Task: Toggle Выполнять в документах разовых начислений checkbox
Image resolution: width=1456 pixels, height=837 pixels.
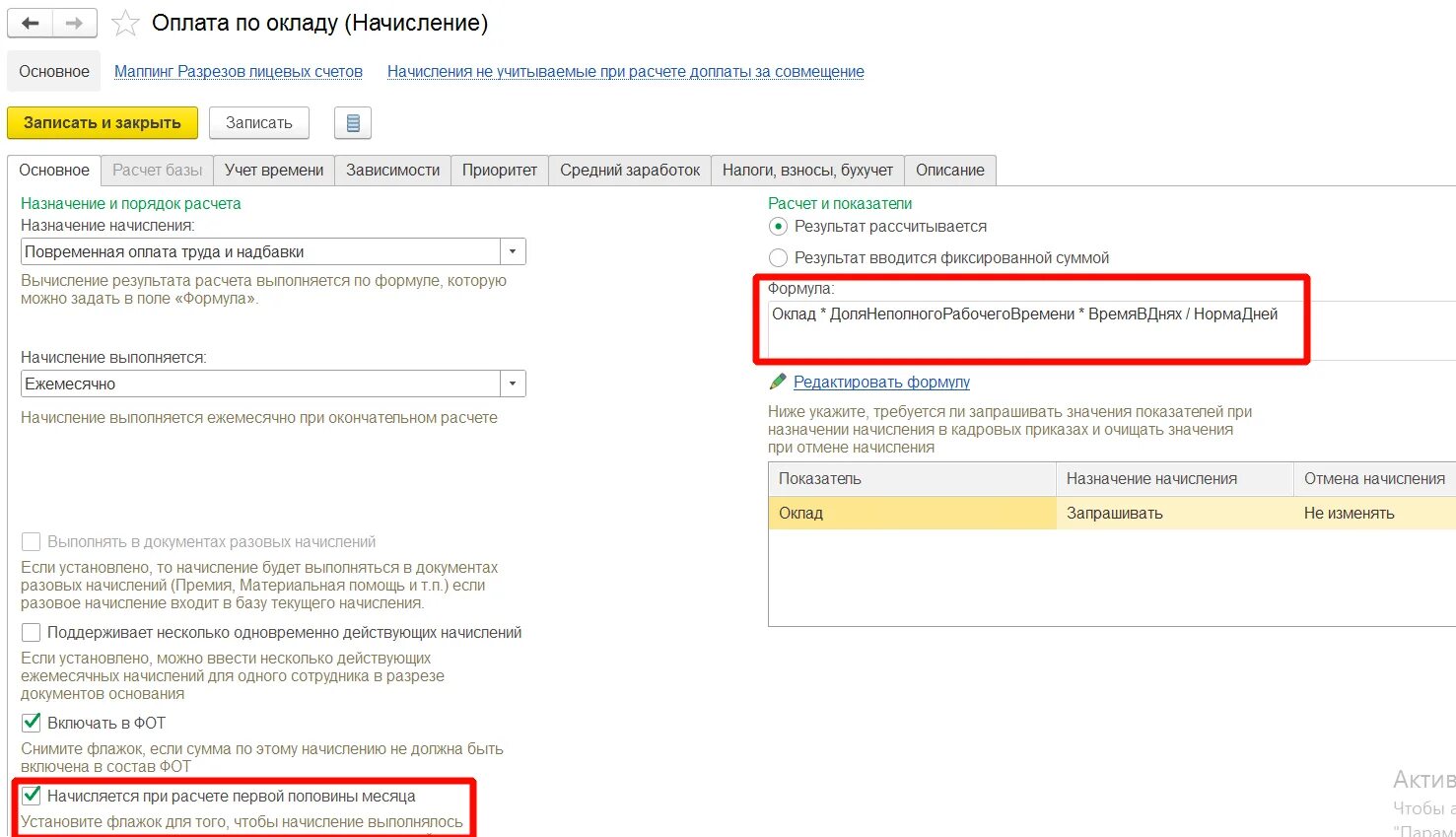Action: coord(32,542)
